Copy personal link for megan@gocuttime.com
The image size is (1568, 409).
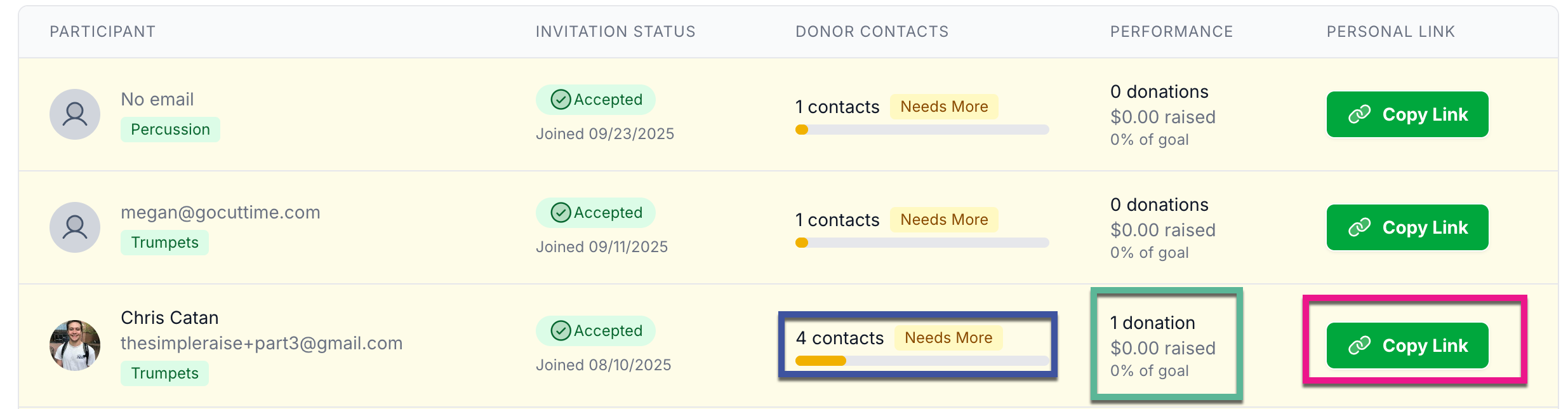pos(1407,227)
